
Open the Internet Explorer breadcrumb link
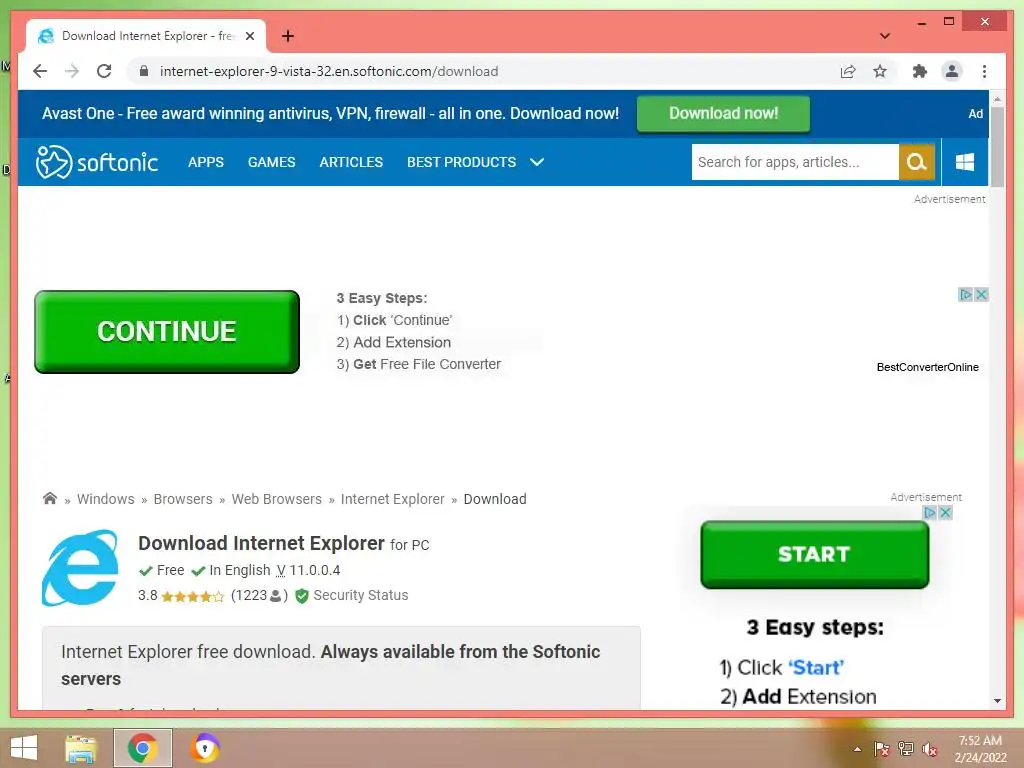pyautogui.click(x=392, y=499)
